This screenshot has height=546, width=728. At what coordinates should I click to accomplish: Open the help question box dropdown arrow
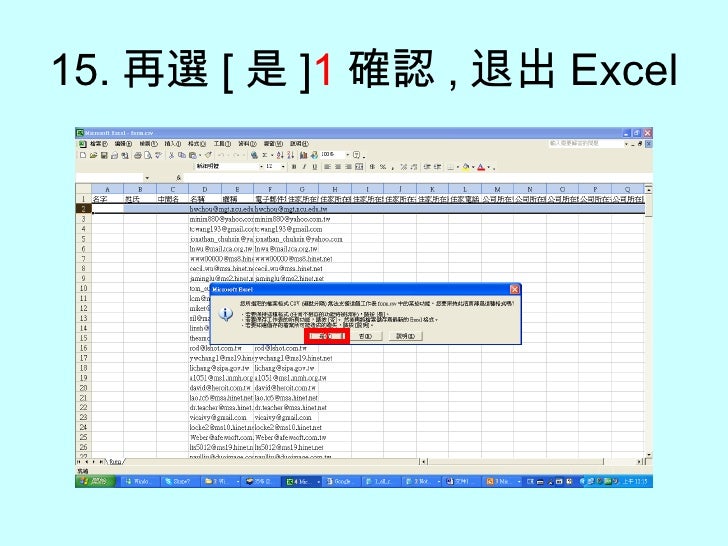coord(626,144)
